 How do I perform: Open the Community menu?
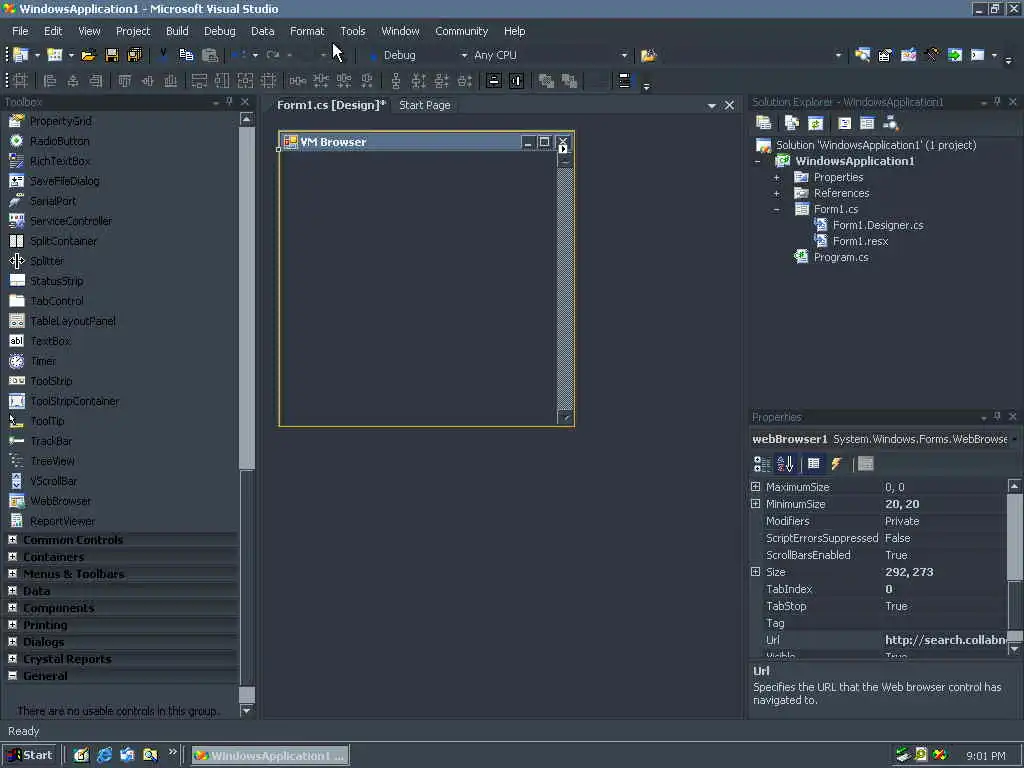point(461,31)
